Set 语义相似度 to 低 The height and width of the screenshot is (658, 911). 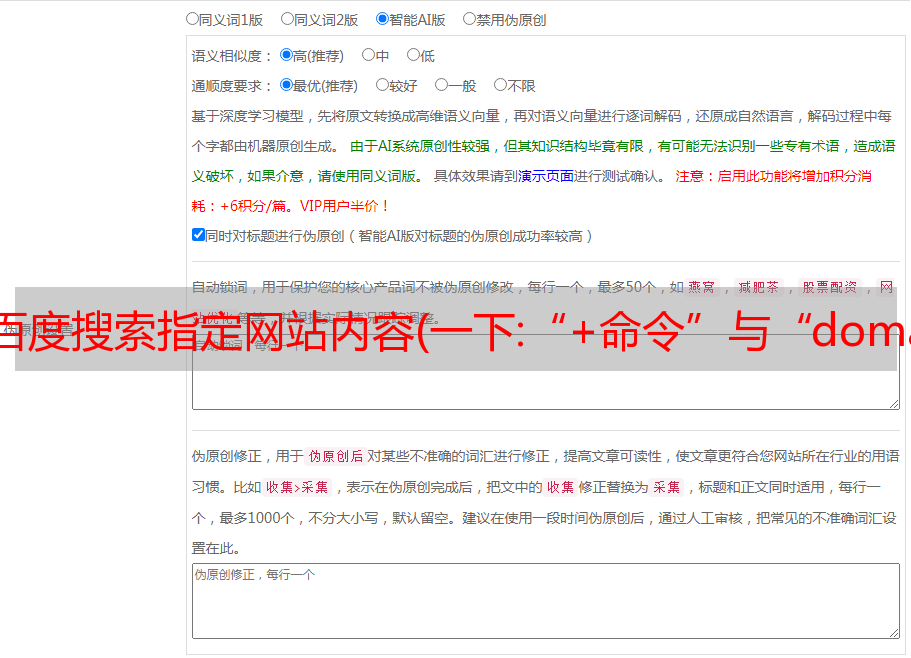coord(413,55)
